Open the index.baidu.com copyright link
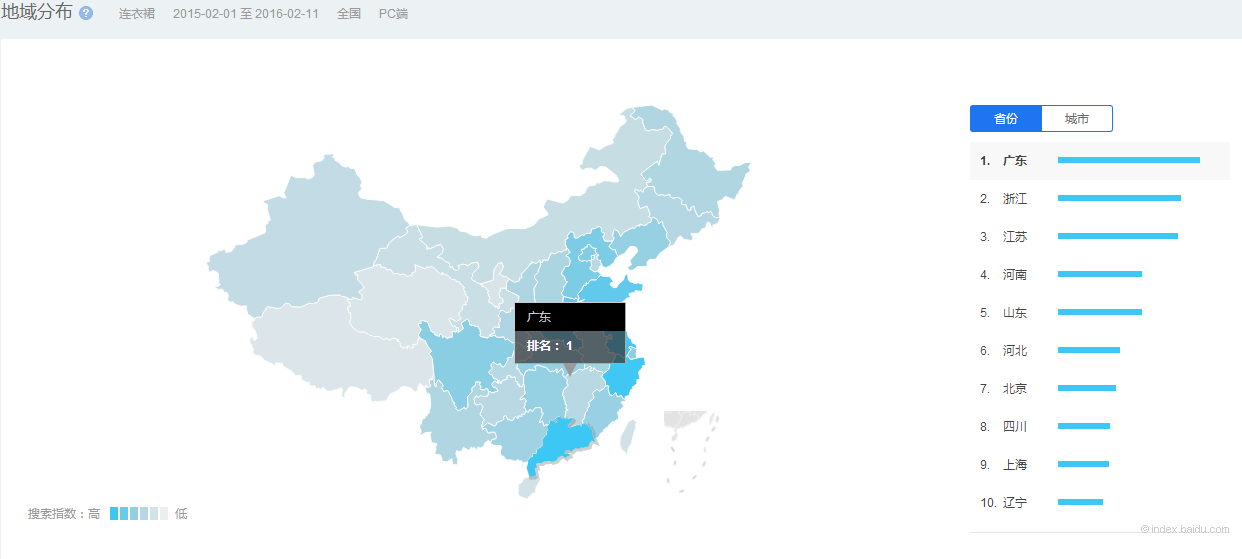This screenshot has width=1242, height=559. [1185, 529]
